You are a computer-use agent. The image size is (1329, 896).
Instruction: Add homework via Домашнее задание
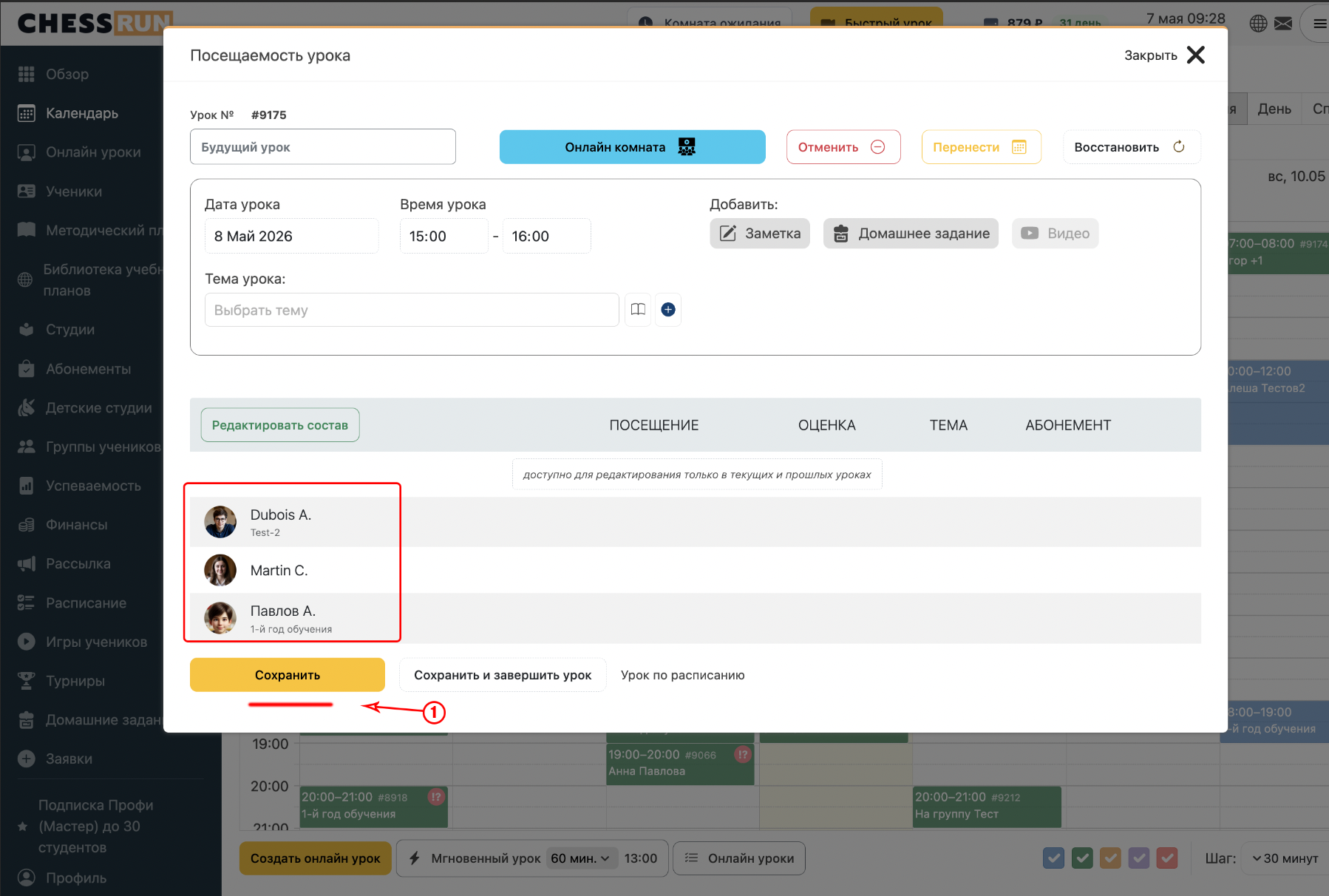(911, 234)
